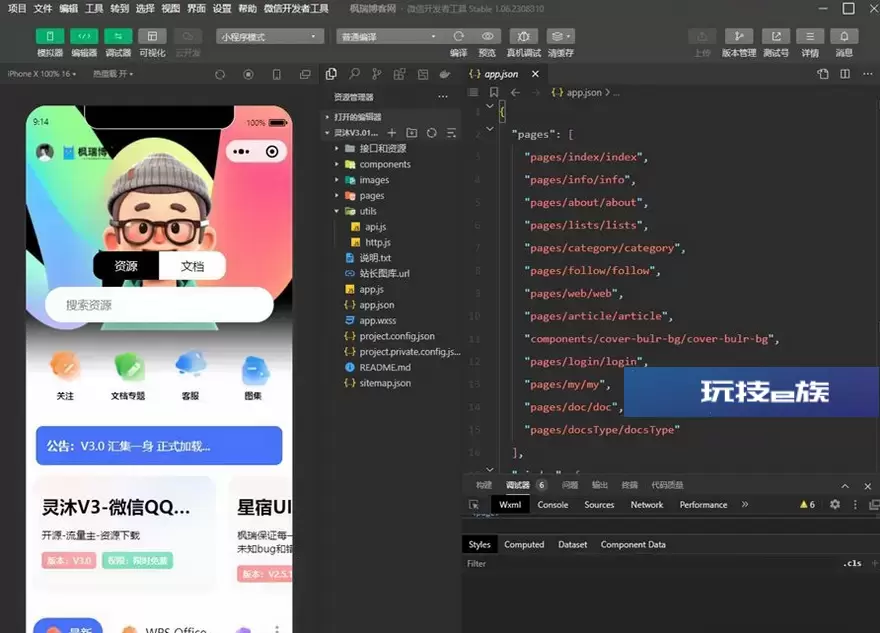This screenshot has height=633, width=880.
Task: Expand the 打开的编辑器 section
Action: coord(358,117)
